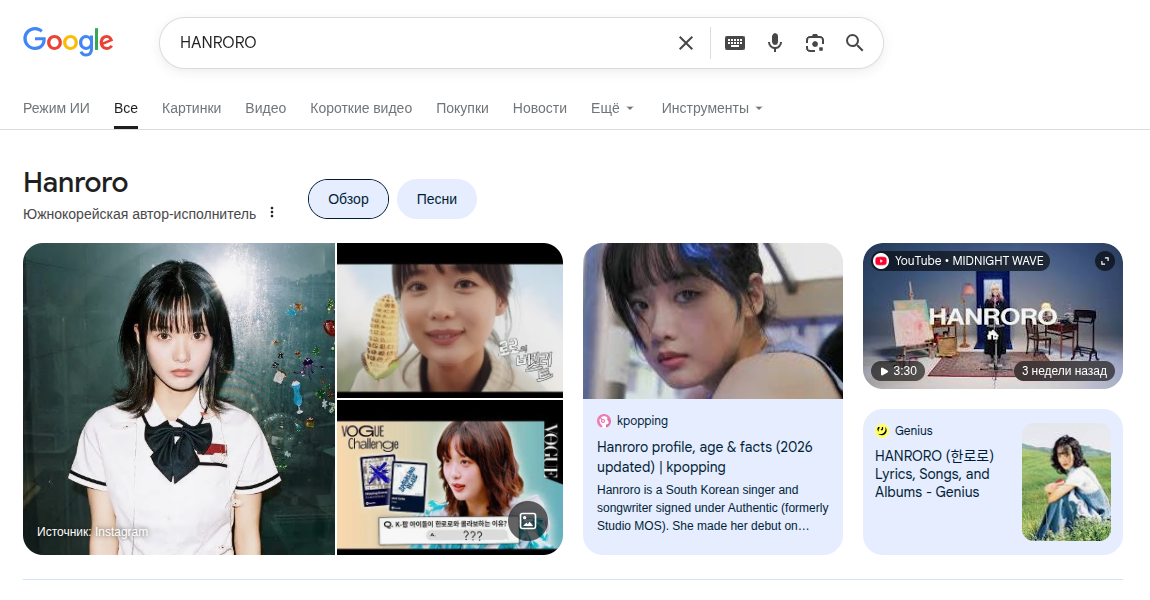Click the kpopping site favicon
The height and width of the screenshot is (600, 1150).
pos(604,421)
